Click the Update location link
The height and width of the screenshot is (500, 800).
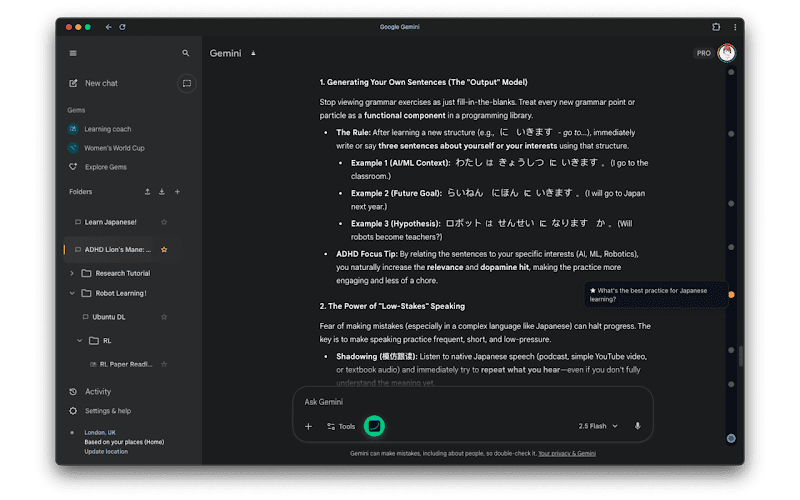tap(107, 451)
